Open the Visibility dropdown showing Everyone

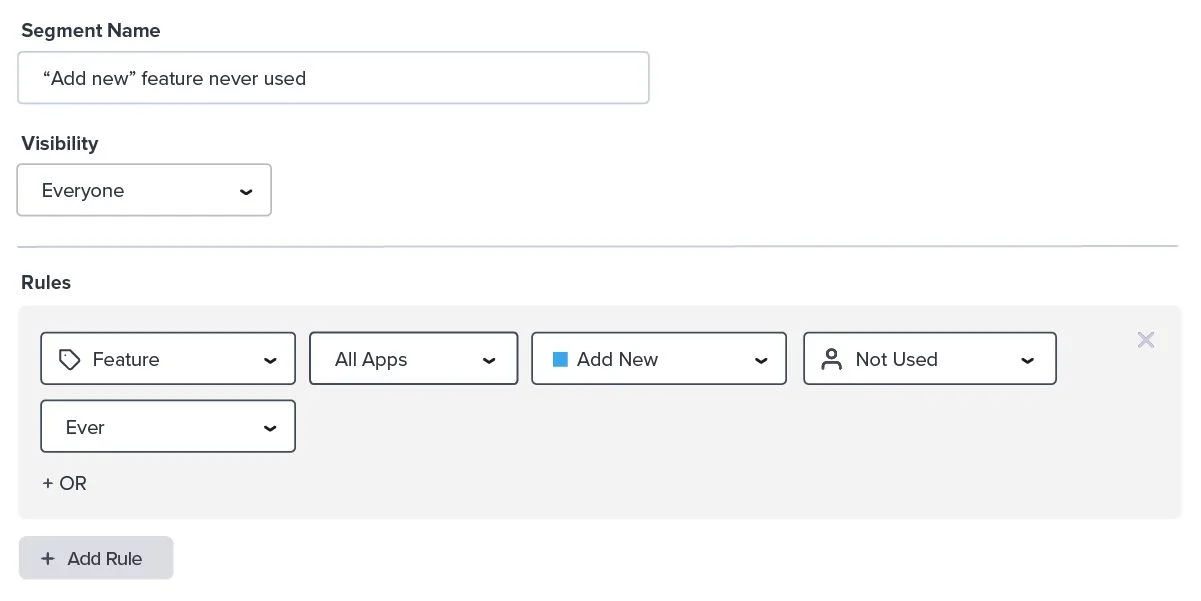144,191
